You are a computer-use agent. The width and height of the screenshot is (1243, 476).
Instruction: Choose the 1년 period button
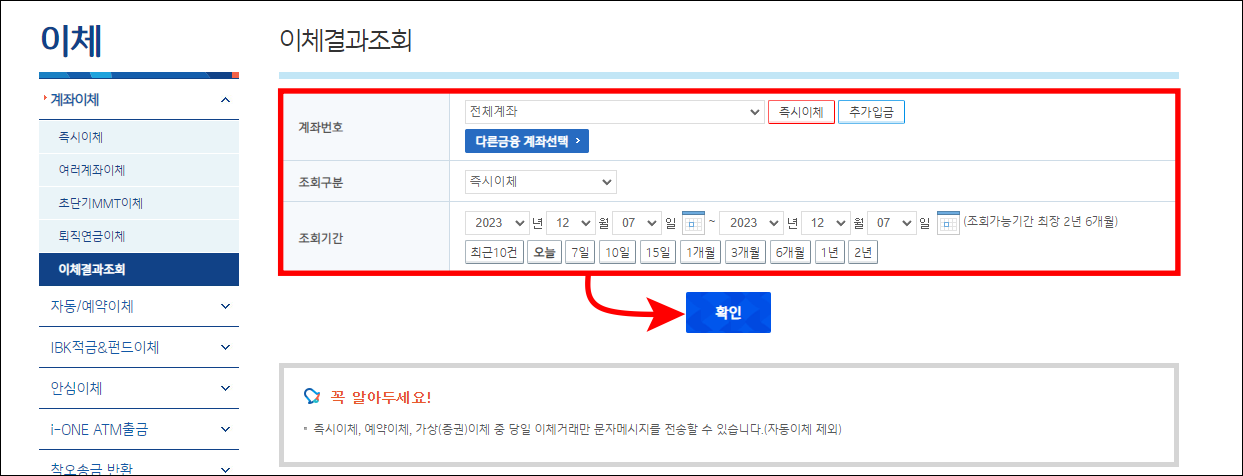pyautogui.click(x=829, y=252)
